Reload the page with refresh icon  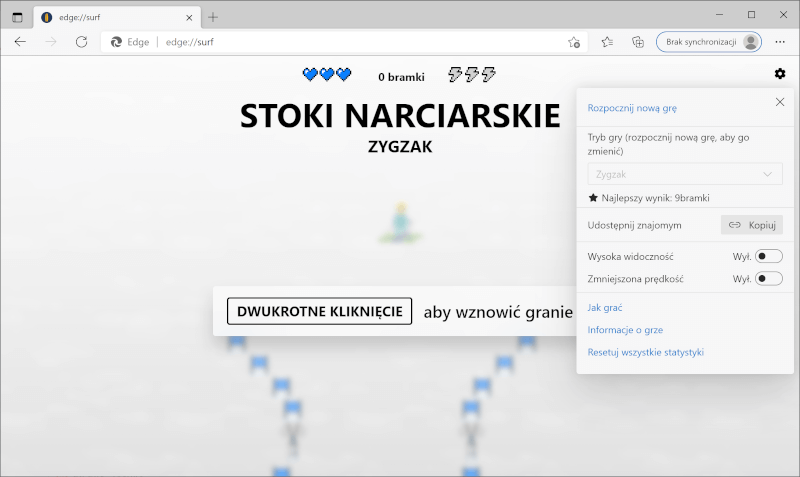[82, 42]
